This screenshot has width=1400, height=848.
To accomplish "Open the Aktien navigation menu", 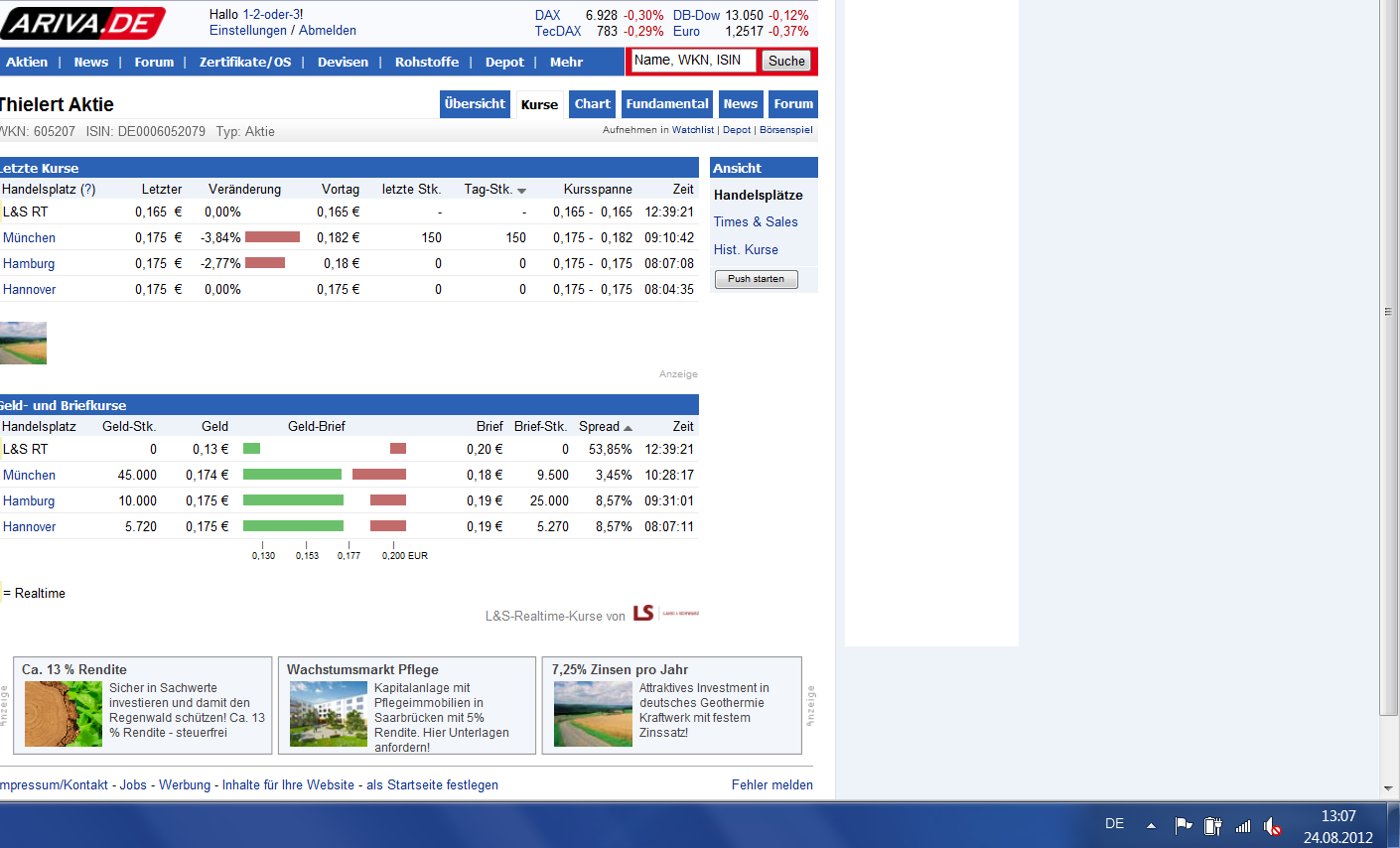I will (x=27, y=62).
